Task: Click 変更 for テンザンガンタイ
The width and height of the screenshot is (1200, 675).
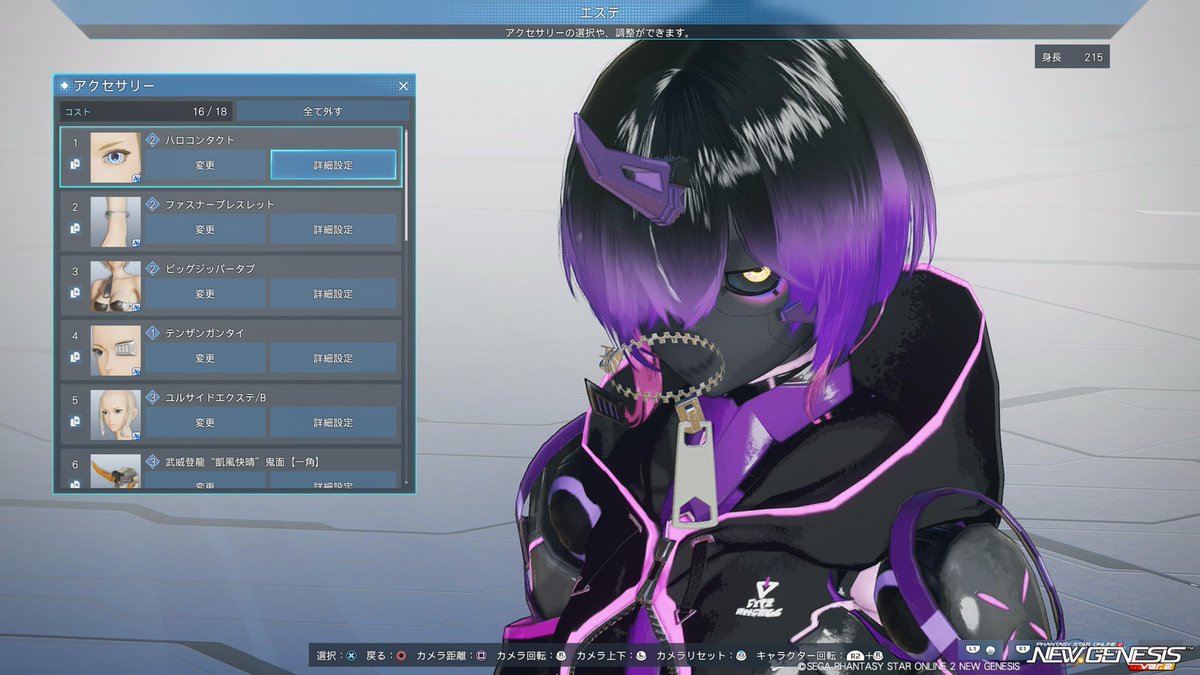Action: coord(205,358)
